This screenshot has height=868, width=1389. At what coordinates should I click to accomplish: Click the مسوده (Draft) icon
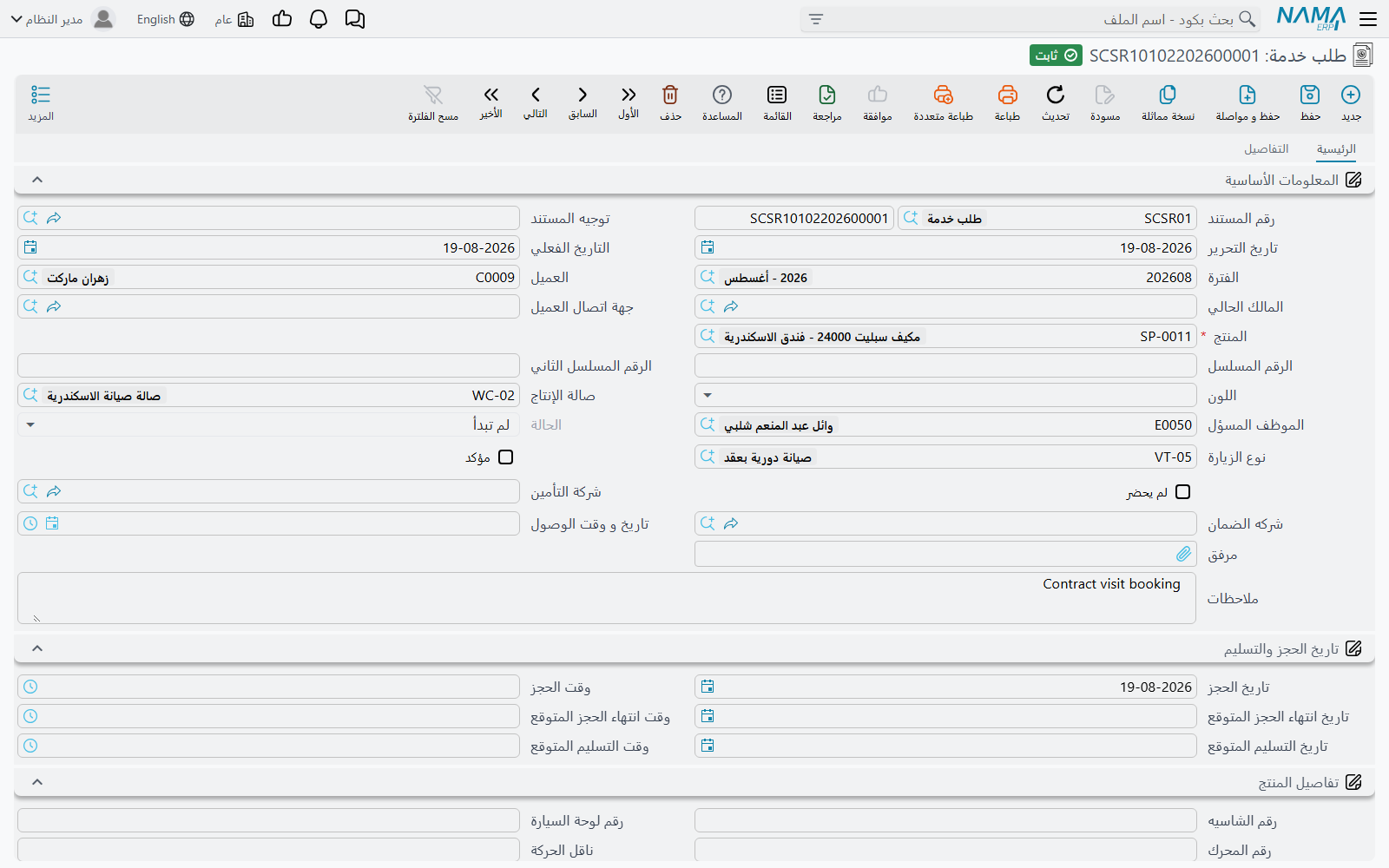(1105, 95)
